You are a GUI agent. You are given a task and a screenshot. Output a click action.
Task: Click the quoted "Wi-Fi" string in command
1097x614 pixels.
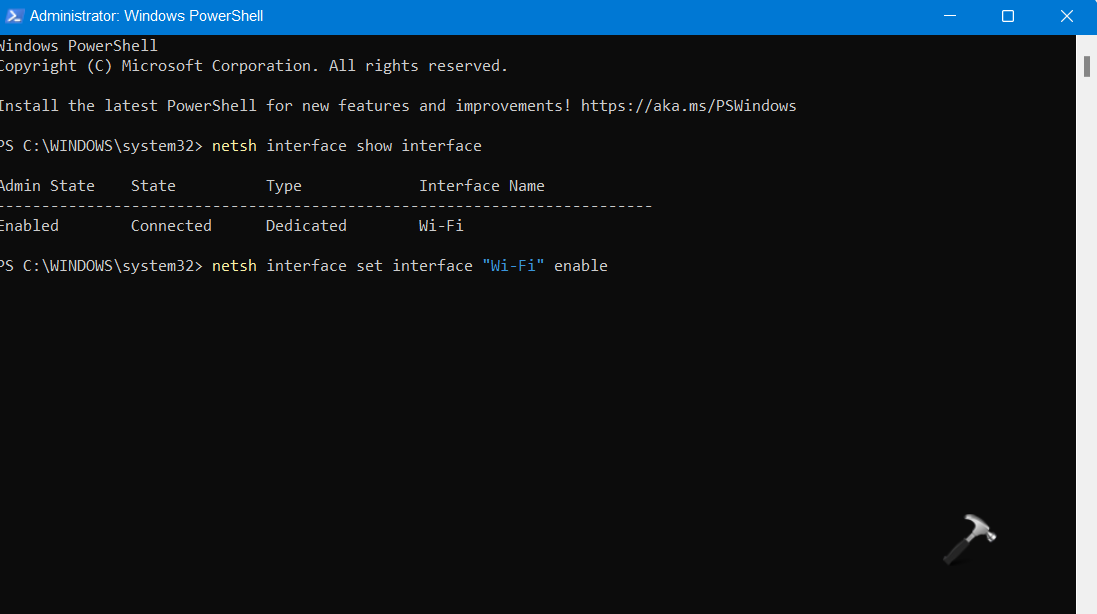pos(513,266)
